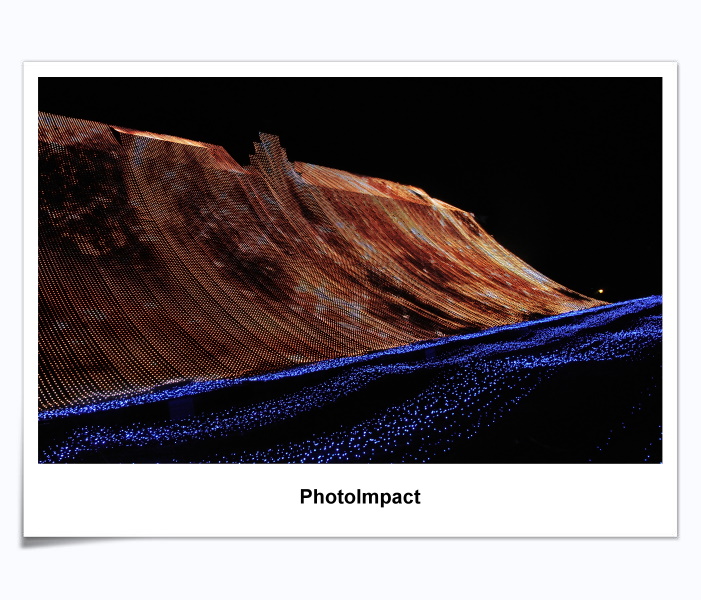Click the white frame's top edge
The width and height of the screenshot is (701, 600).
[x=350, y=69]
